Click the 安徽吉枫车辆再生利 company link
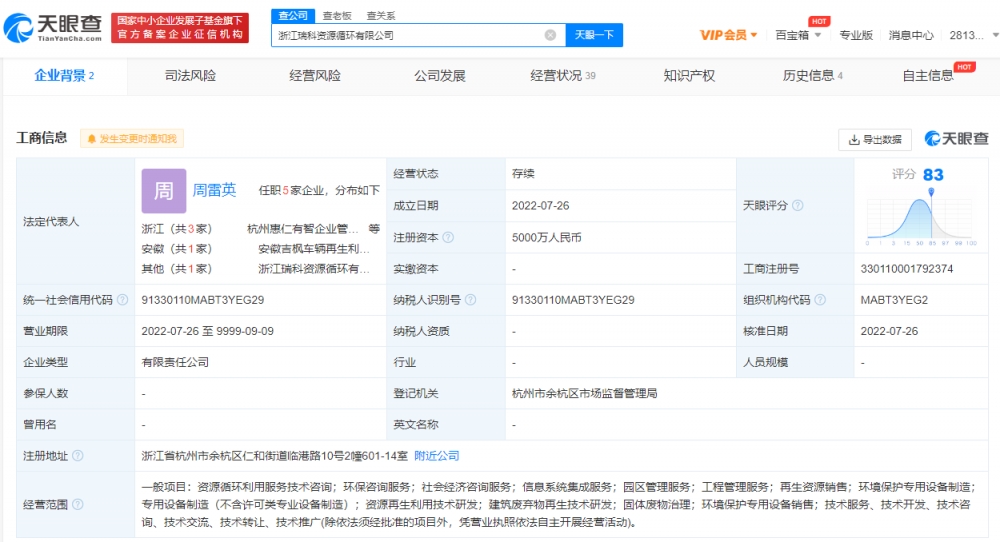Screen dimensions: 1000x542 click(313, 249)
